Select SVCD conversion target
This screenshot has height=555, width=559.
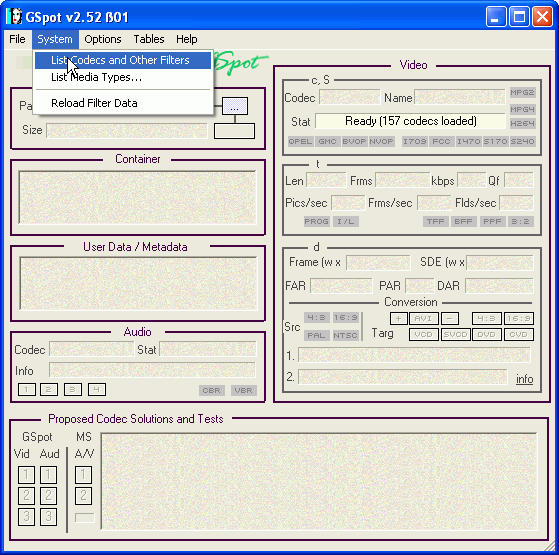(455, 335)
